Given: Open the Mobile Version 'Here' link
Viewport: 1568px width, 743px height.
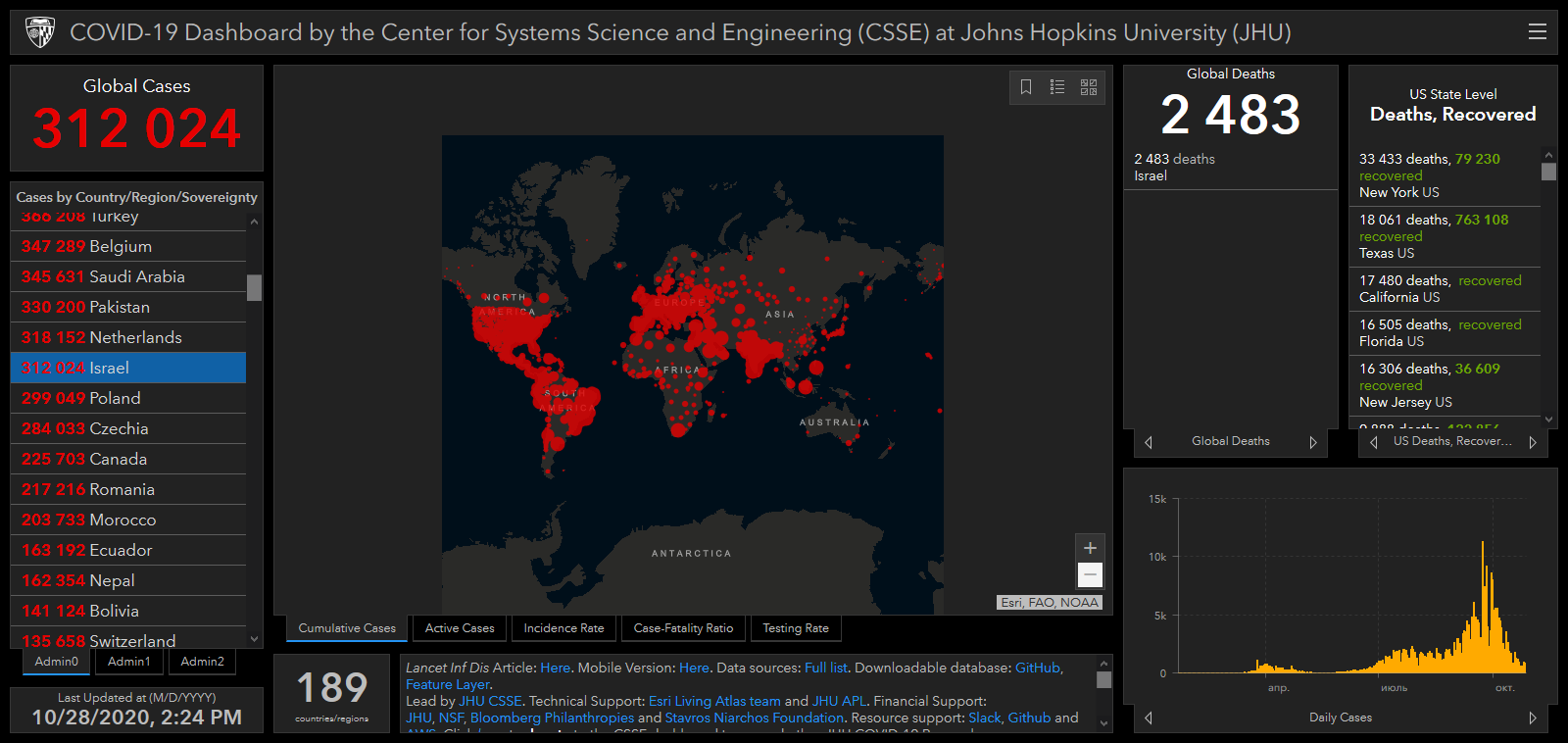Looking at the screenshot, I should tap(694, 668).
